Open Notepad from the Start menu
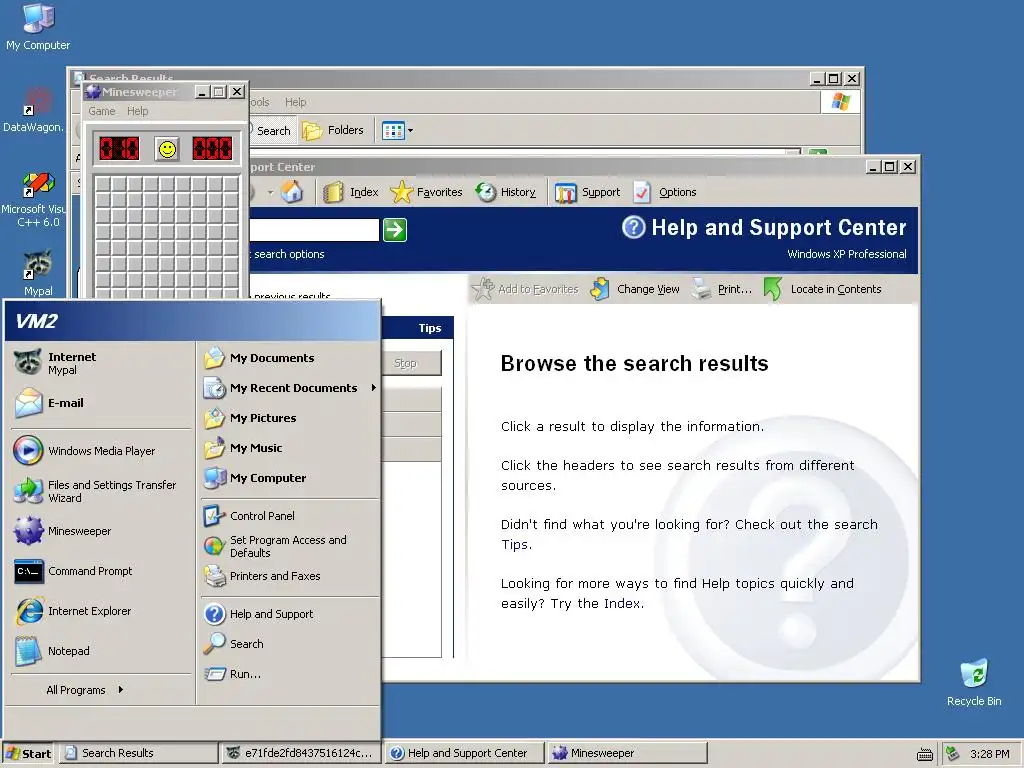This screenshot has width=1024, height=768. (101, 650)
